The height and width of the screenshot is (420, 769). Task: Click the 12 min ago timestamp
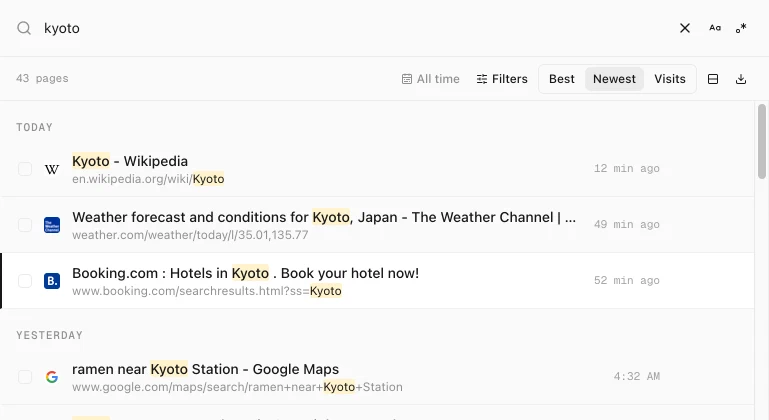coord(627,168)
